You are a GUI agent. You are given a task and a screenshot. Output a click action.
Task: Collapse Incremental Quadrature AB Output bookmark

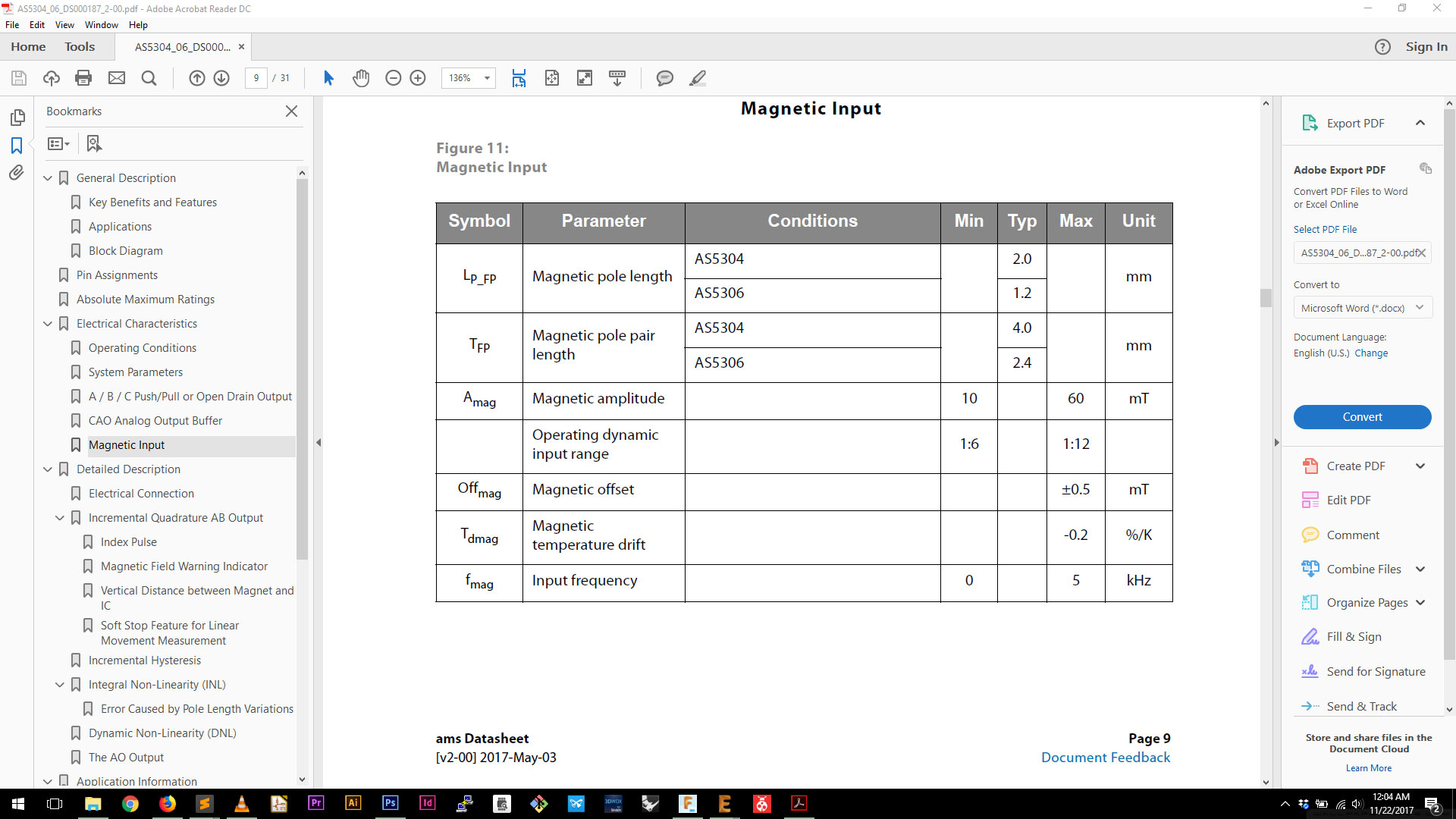tap(60, 518)
